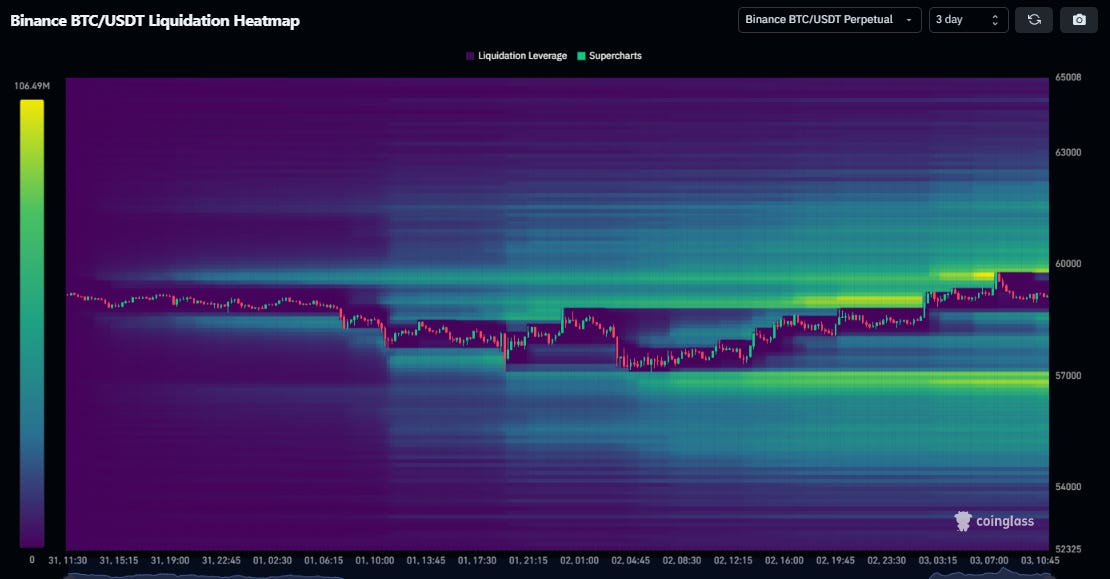Viewport: 1110px width, 579px height.
Task: Click the 03, 03:15 time axis label
Action: (x=938, y=561)
